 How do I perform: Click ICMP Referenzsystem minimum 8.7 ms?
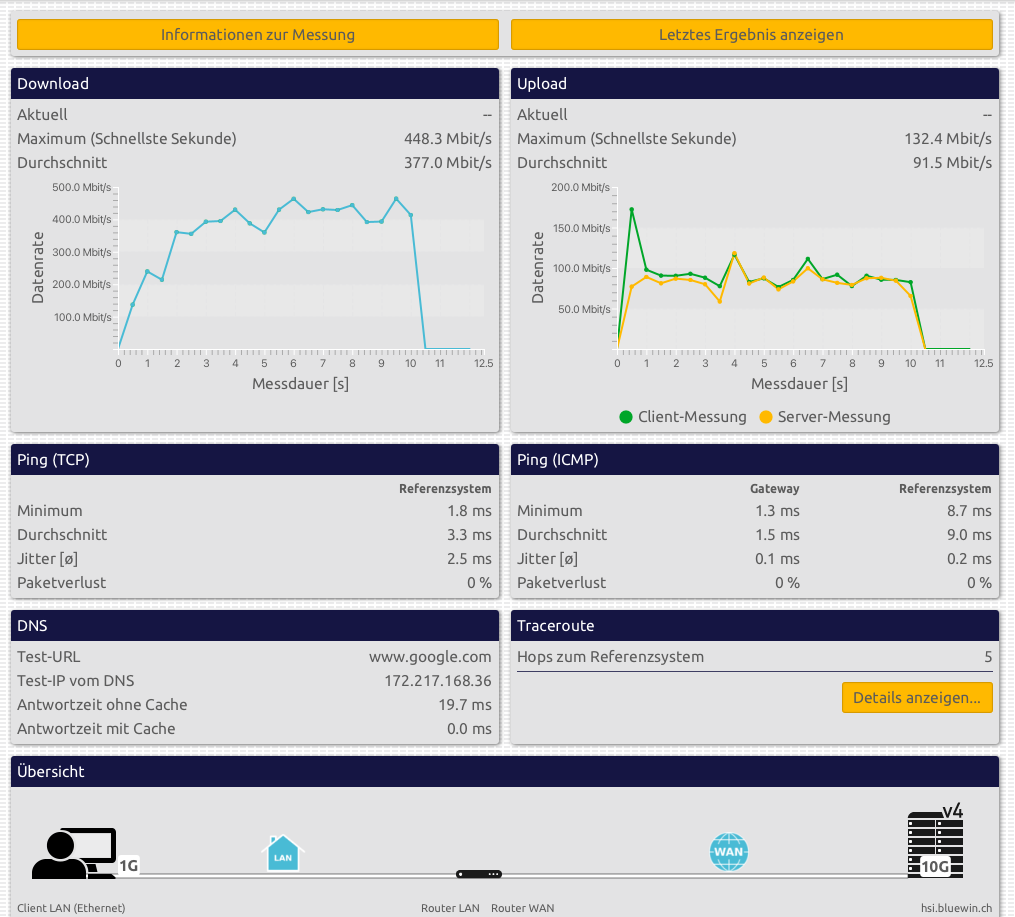pyautogui.click(x=969, y=511)
